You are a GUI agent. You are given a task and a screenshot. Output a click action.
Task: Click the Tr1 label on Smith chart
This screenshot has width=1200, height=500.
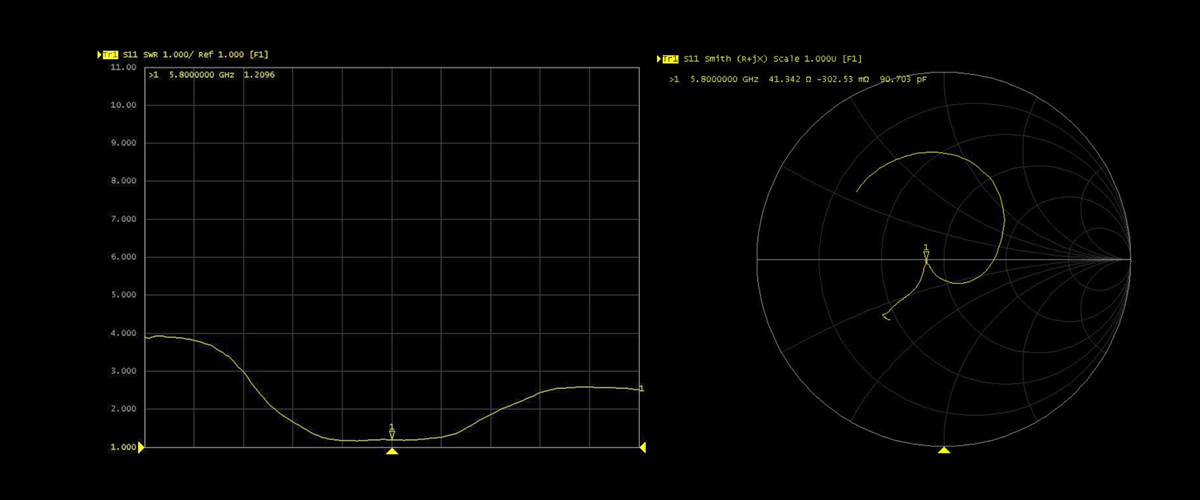coord(671,59)
